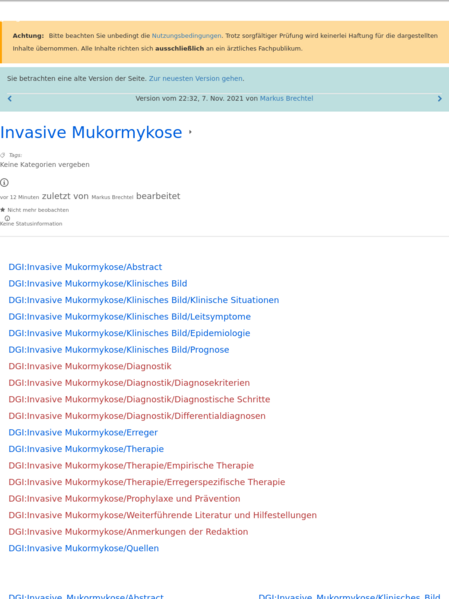The height and width of the screenshot is (599, 449).
Task: Click 'Markus Brechtel' in last-edited line
Action: click(112, 197)
